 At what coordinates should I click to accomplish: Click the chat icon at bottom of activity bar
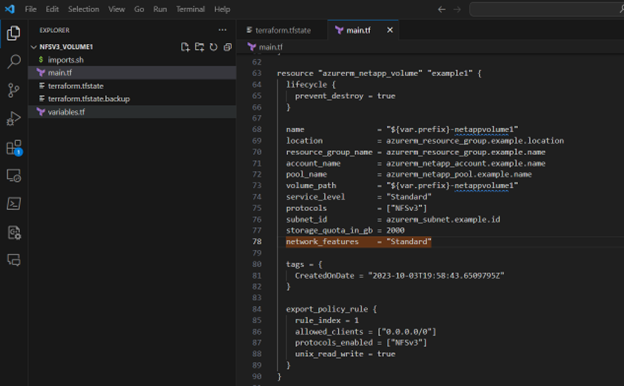[x=14, y=260]
